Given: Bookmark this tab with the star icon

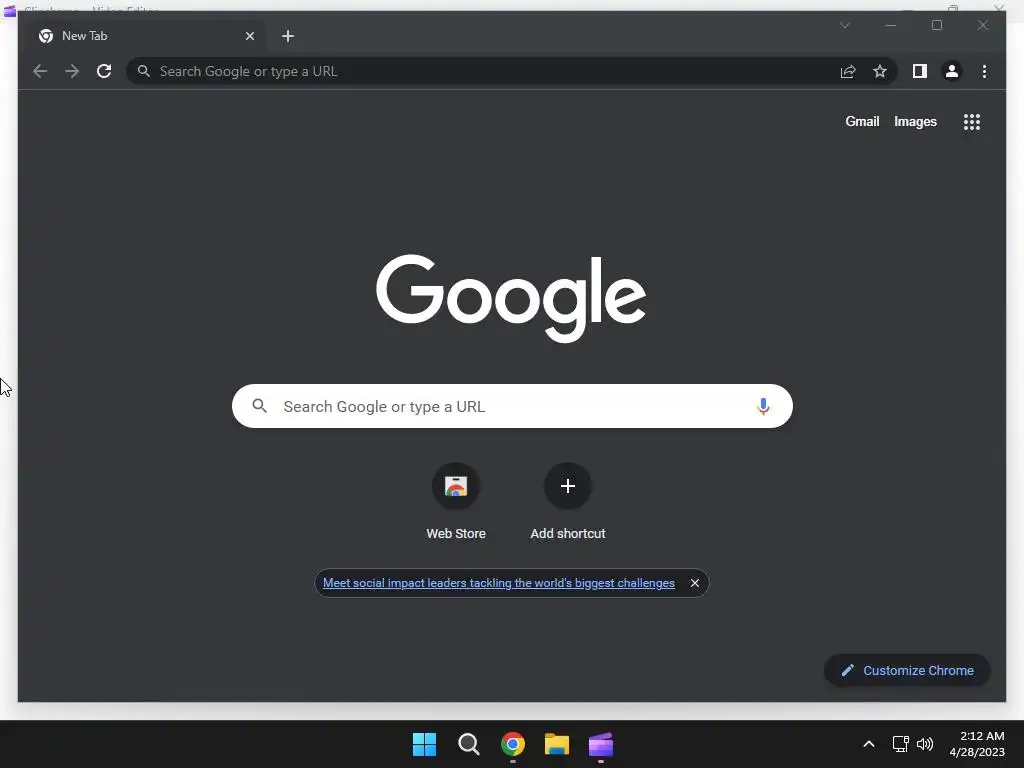Looking at the screenshot, I should coord(880,71).
